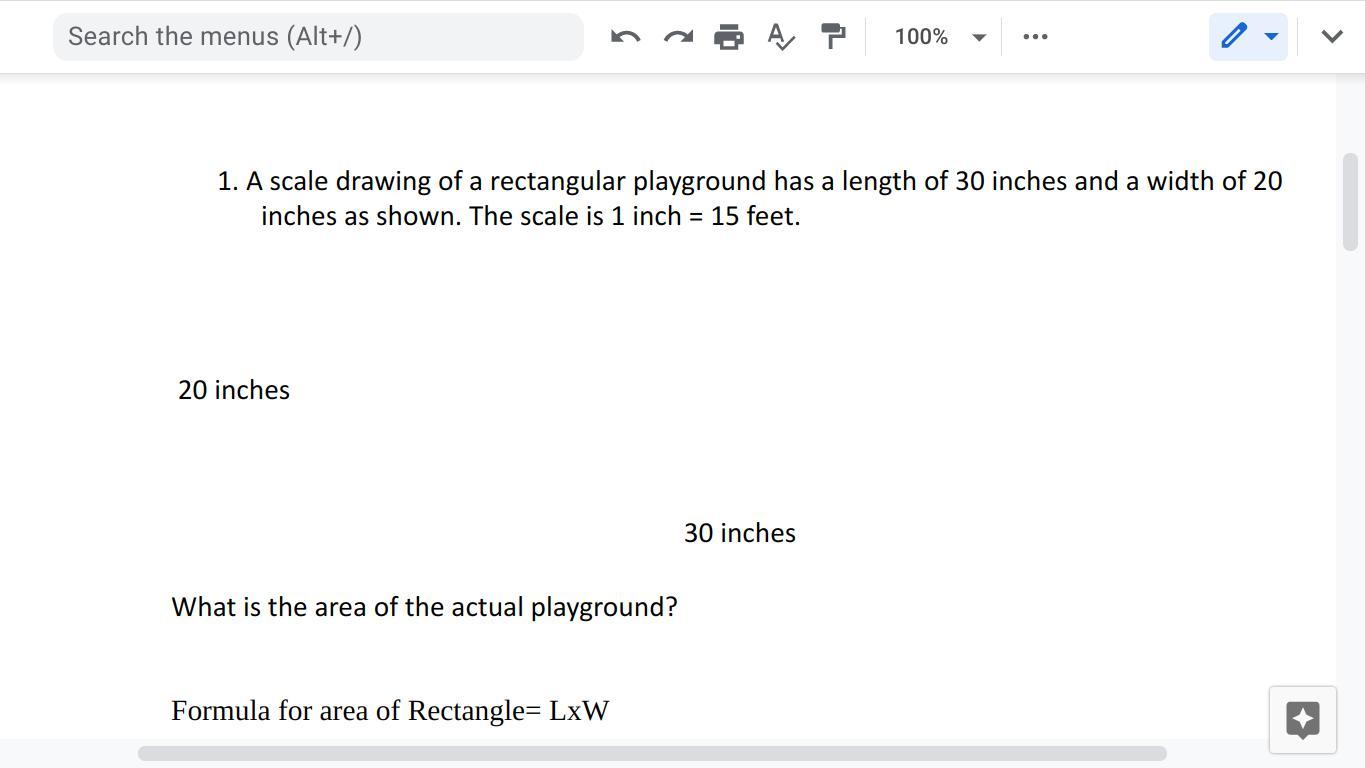Collapse the menus with chevron arrow

click(x=1332, y=37)
